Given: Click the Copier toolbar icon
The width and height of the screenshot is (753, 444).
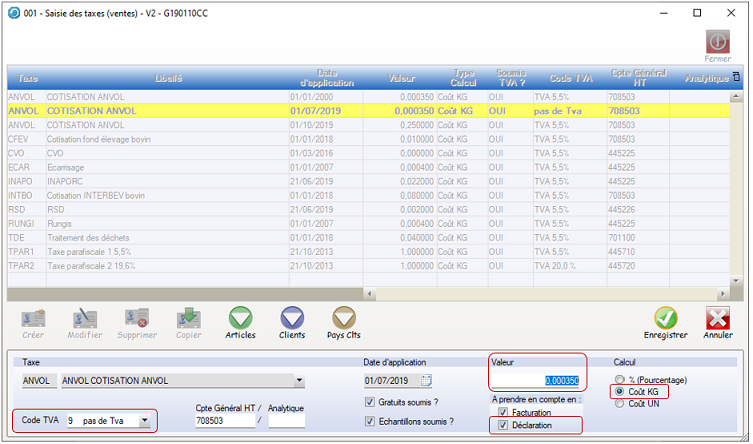Looking at the screenshot, I should pos(189,319).
